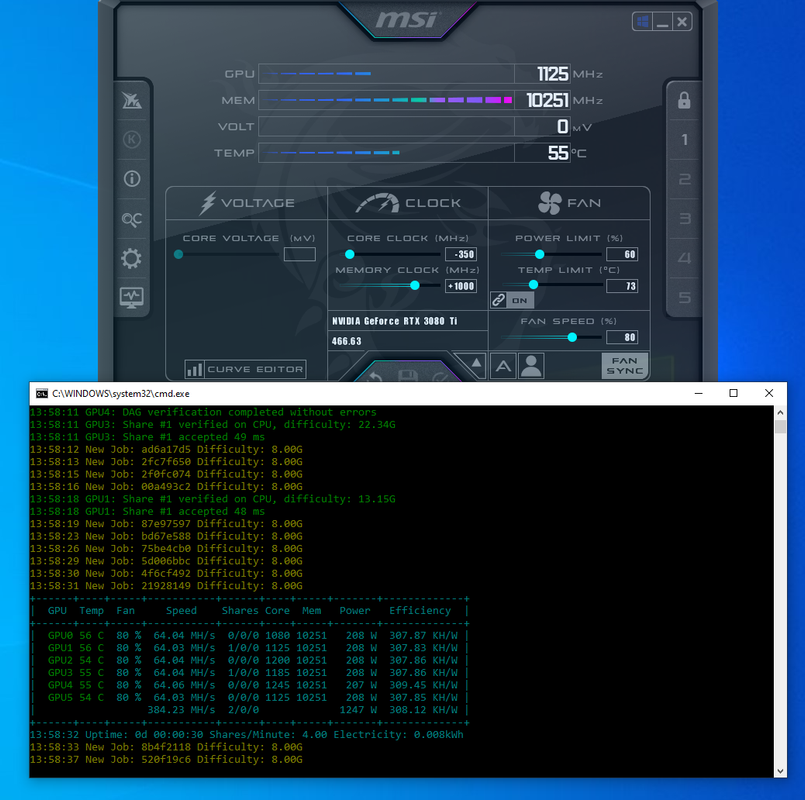
Task: Toggle the power/temp link ON button
Action: [x=512, y=300]
